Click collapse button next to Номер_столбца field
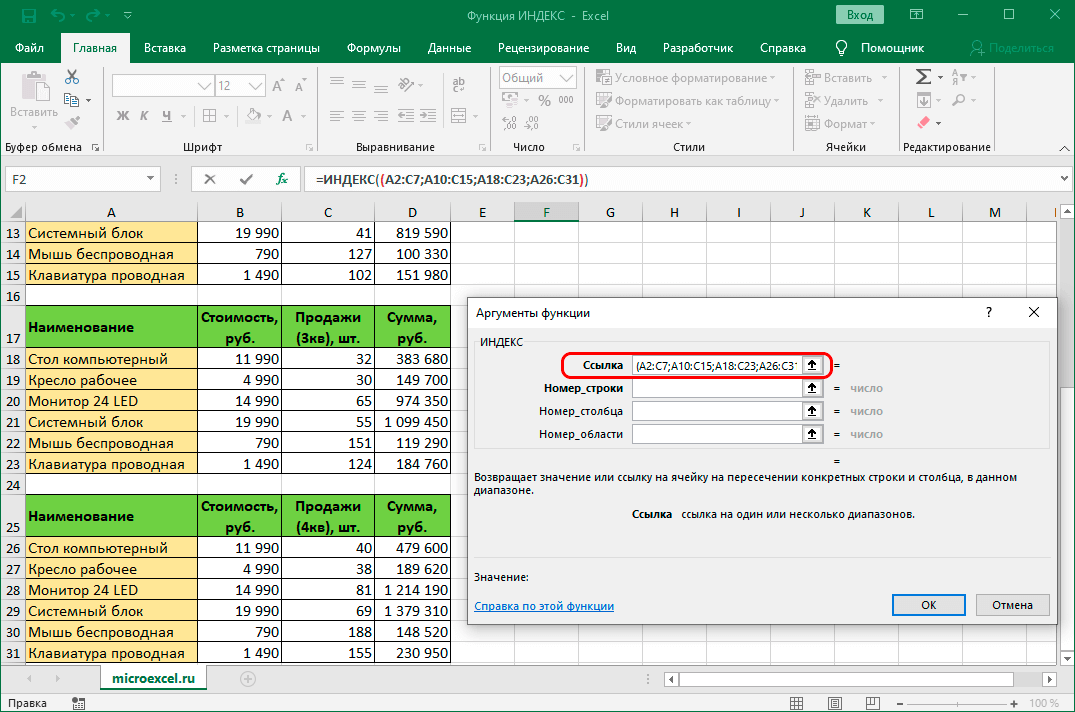The image size is (1075, 712). (812, 411)
